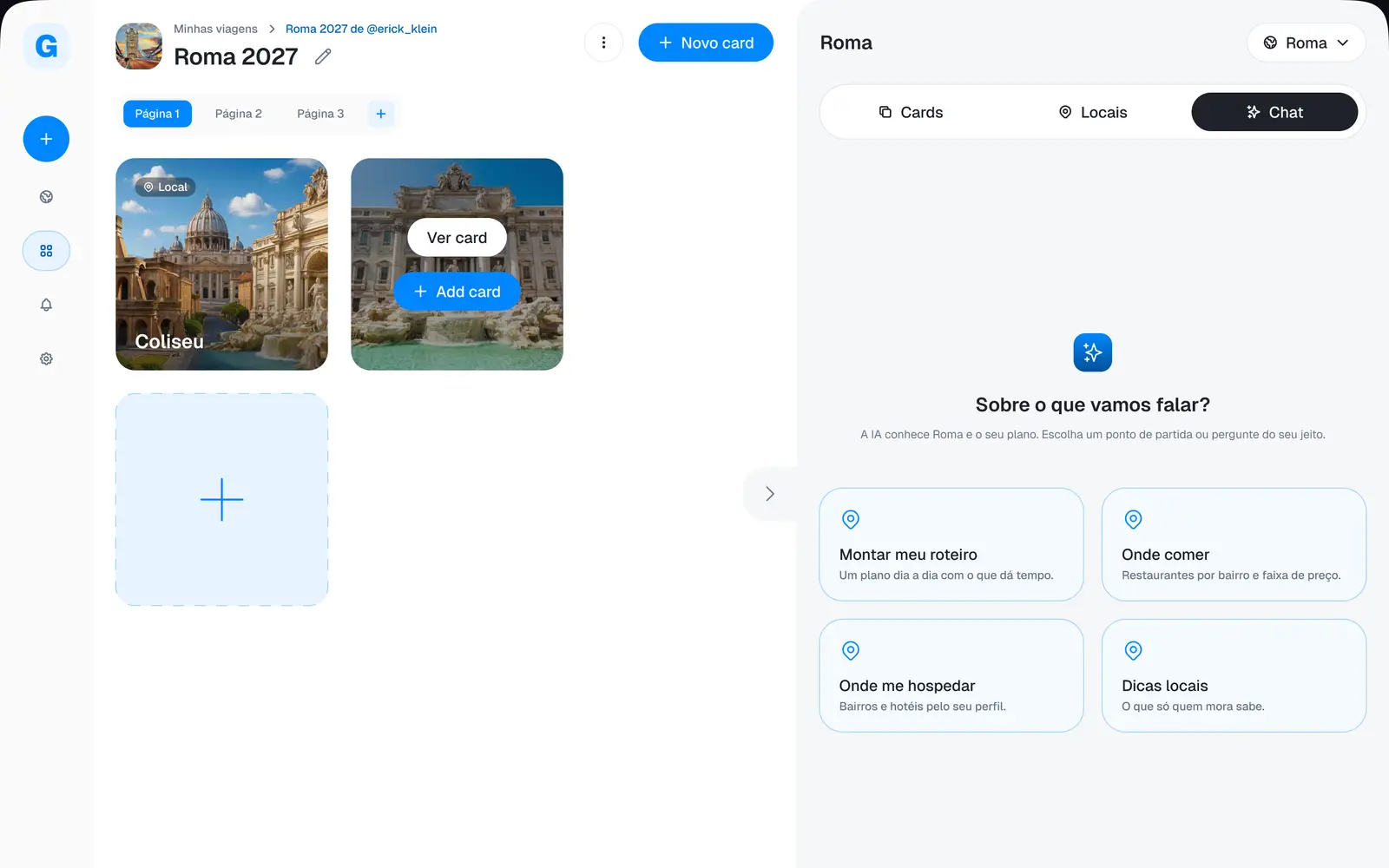Select the grid dashboard icon in sidebar

pyautogui.click(x=46, y=251)
